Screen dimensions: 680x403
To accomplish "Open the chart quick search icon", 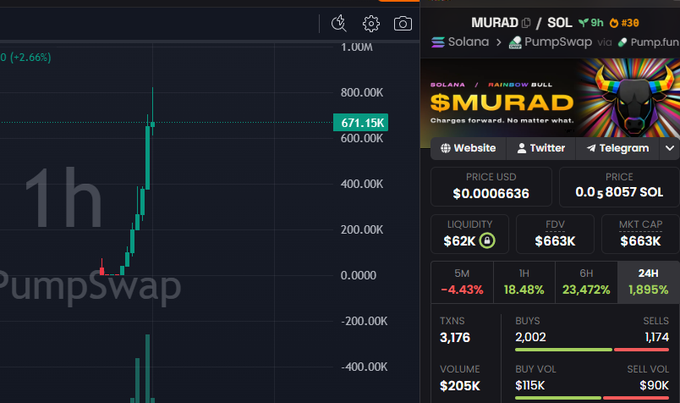I will (x=339, y=23).
